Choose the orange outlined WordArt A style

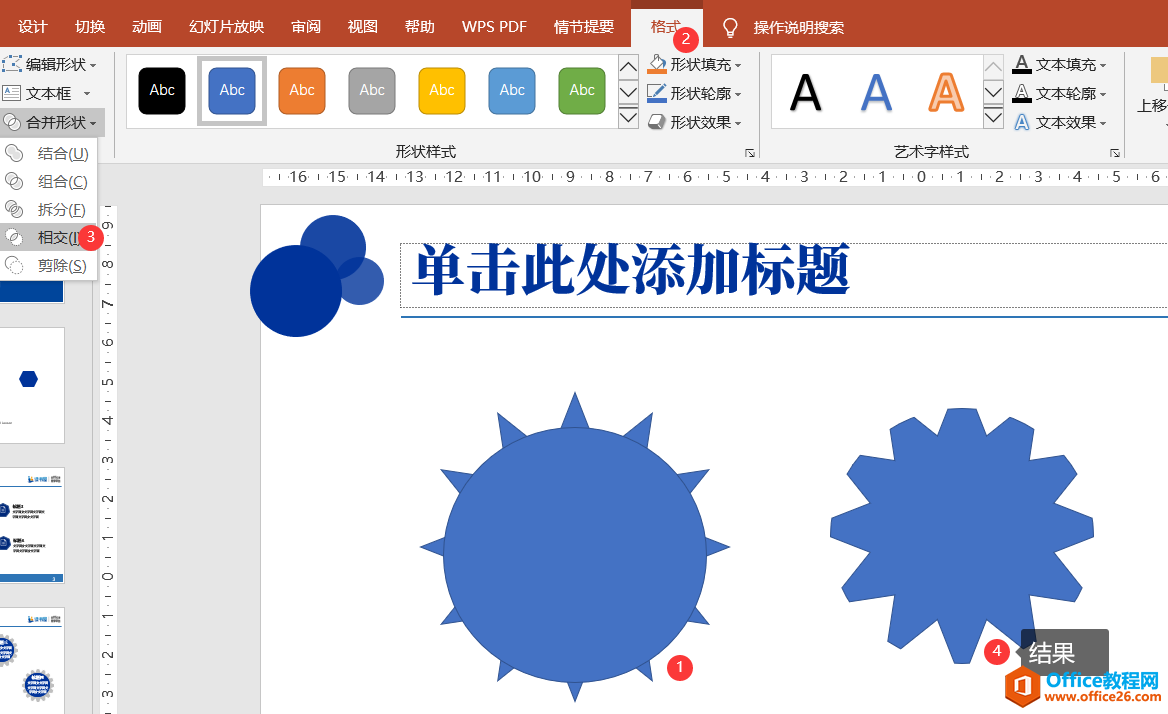point(945,92)
